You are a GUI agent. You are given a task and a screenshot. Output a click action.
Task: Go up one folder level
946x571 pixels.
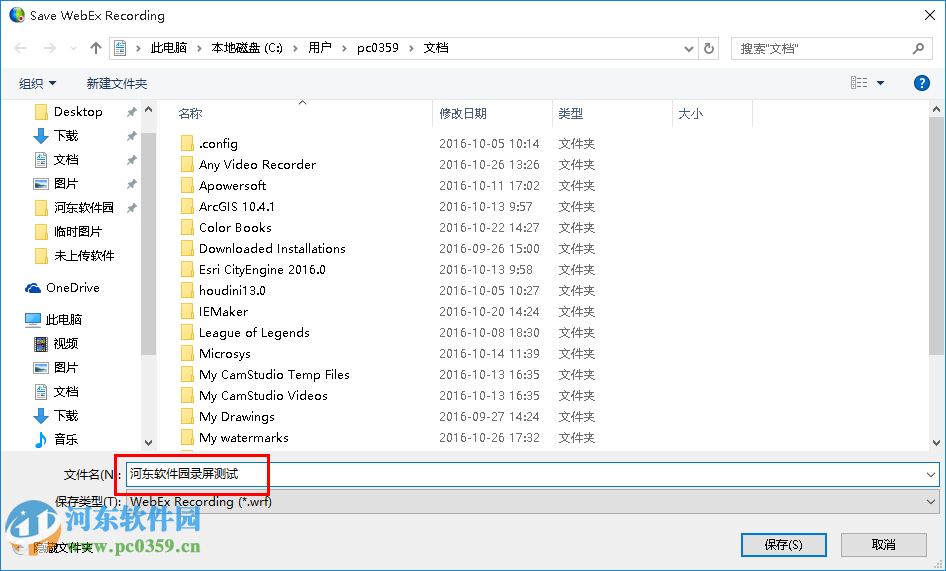pyautogui.click(x=95, y=48)
